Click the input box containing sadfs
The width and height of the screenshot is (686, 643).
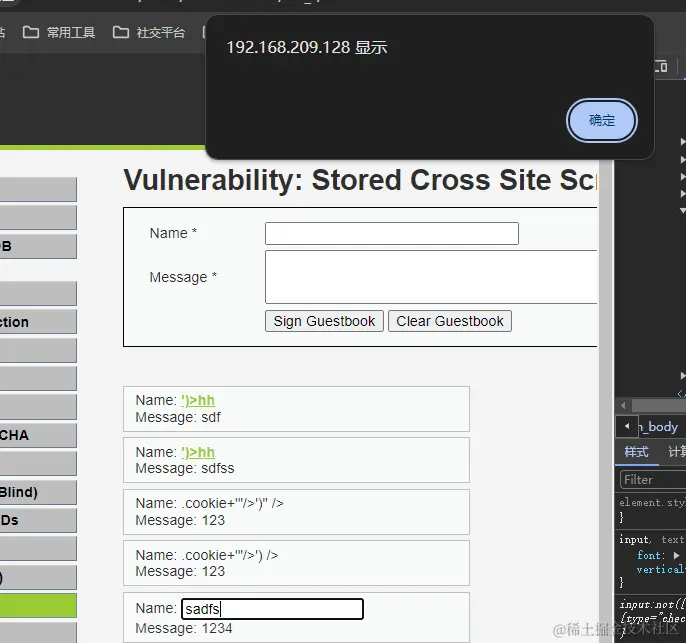[272, 609]
